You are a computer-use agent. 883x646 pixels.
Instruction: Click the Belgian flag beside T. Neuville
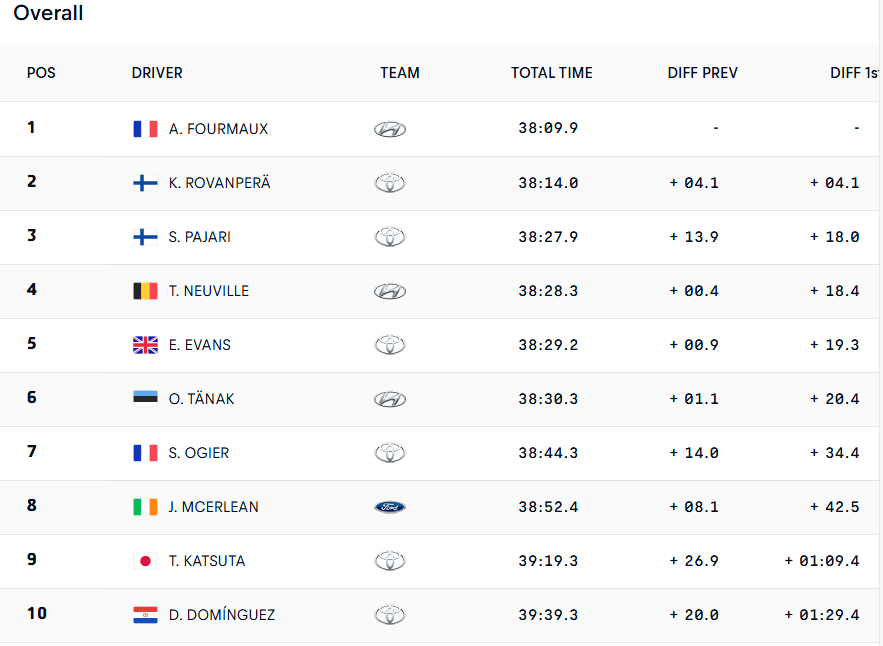[145, 291]
